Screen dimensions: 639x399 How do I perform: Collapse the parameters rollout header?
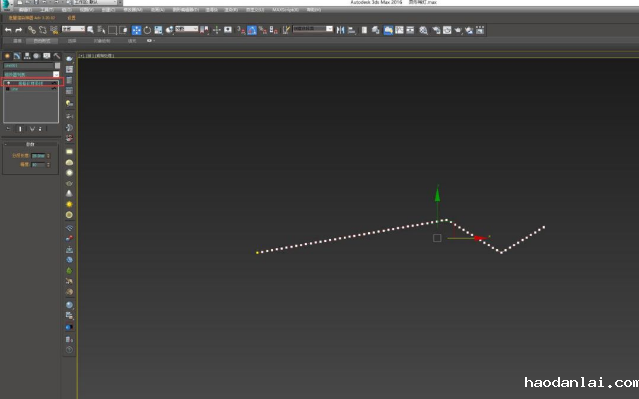click(x=30, y=144)
